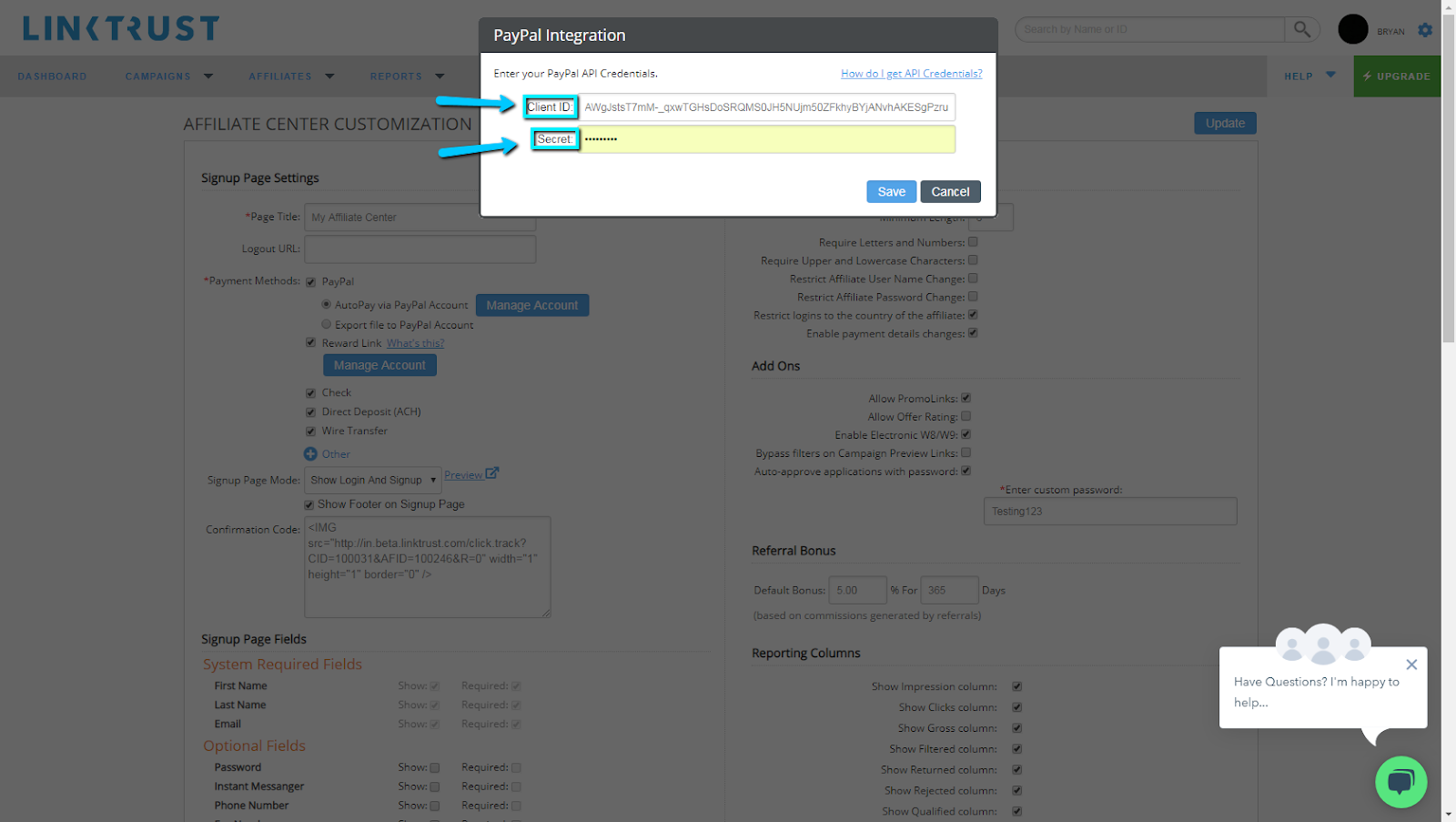Screen dimensions: 1456x822
Task: Focus the Secret password field
Action: [x=767, y=139]
